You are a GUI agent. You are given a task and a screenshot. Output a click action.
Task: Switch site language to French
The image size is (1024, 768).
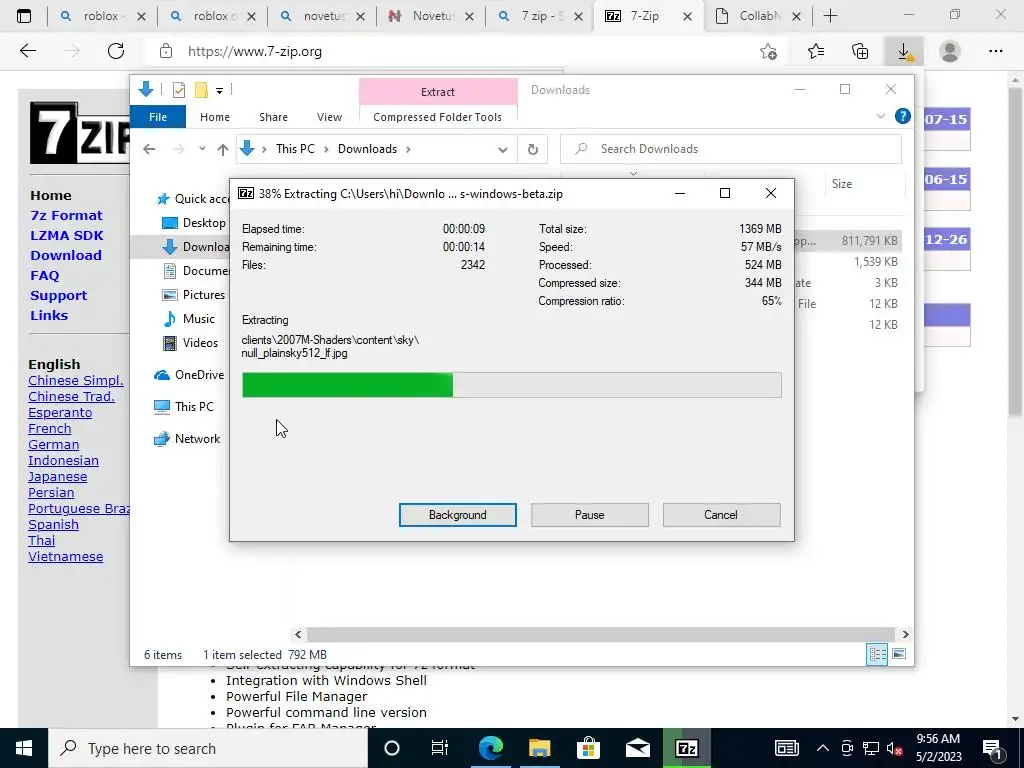[x=50, y=428]
